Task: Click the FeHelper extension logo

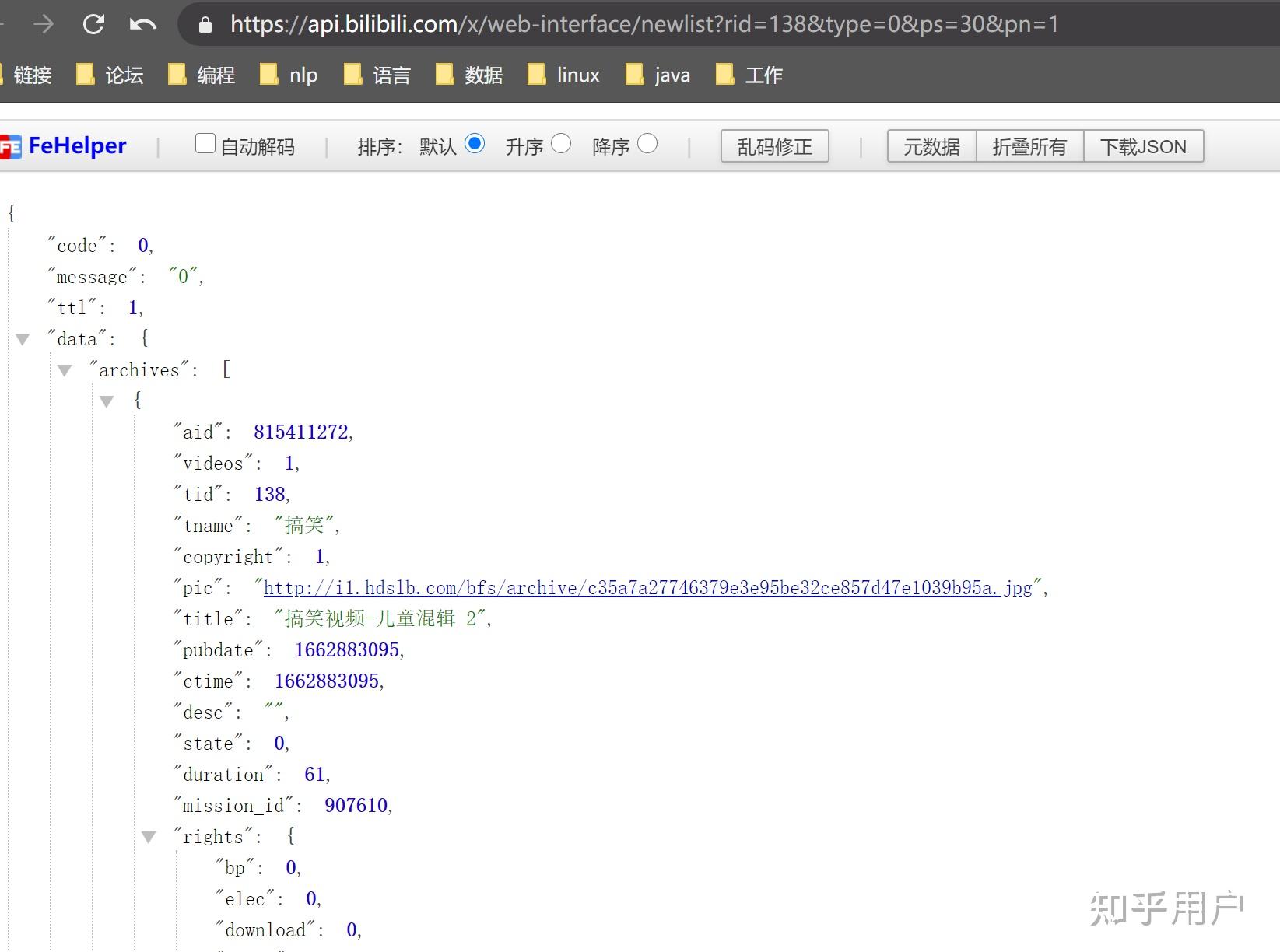Action: [x=11, y=145]
